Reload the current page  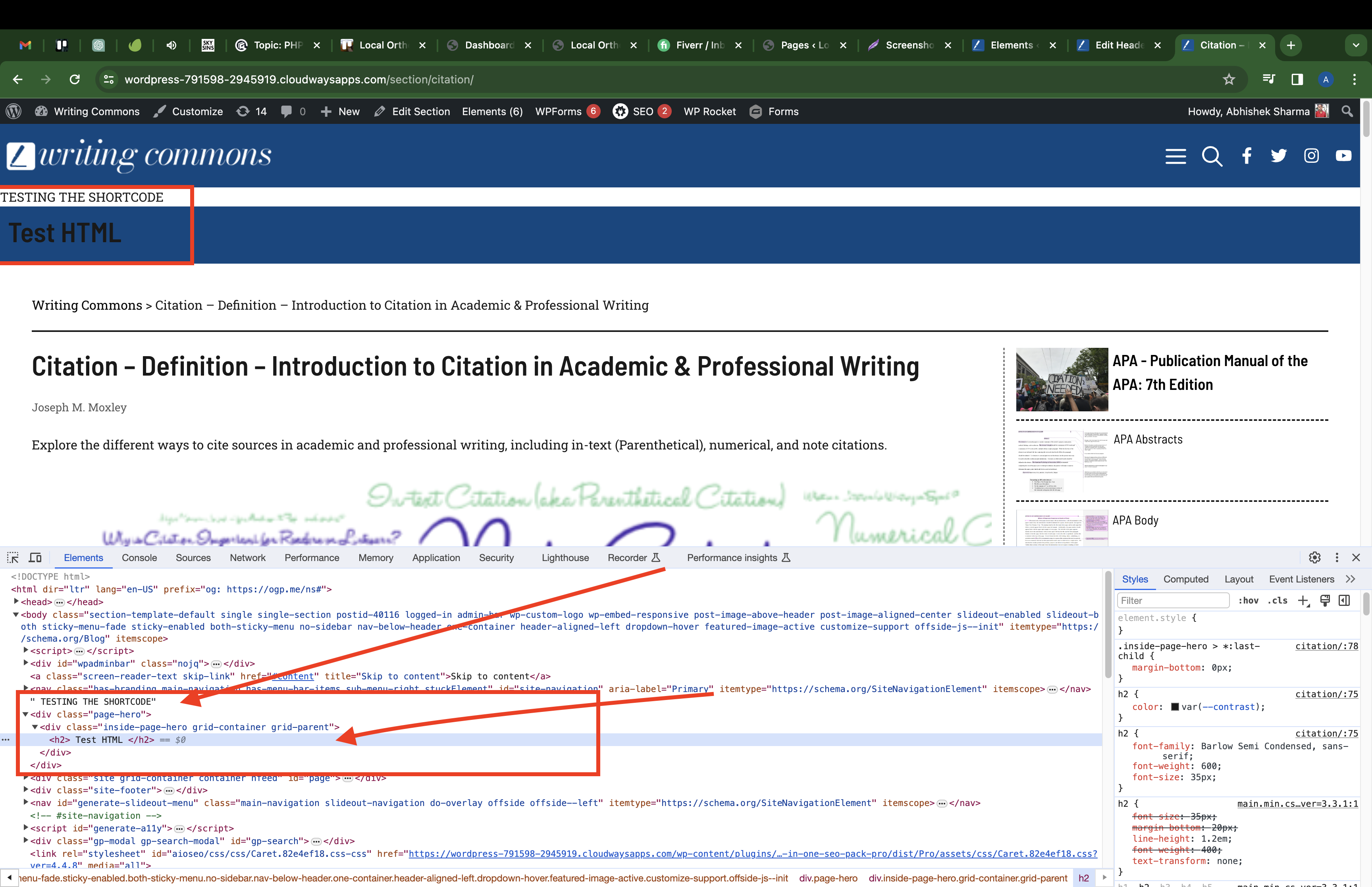coord(75,79)
